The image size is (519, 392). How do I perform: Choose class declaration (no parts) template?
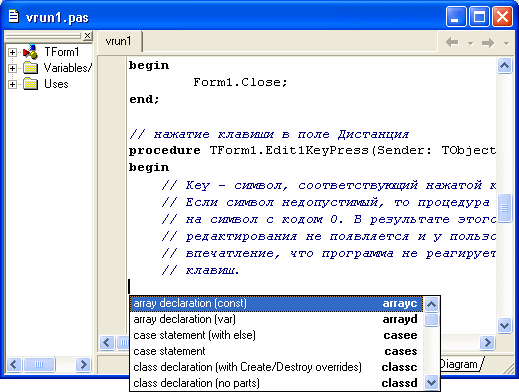click(x=276, y=384)
